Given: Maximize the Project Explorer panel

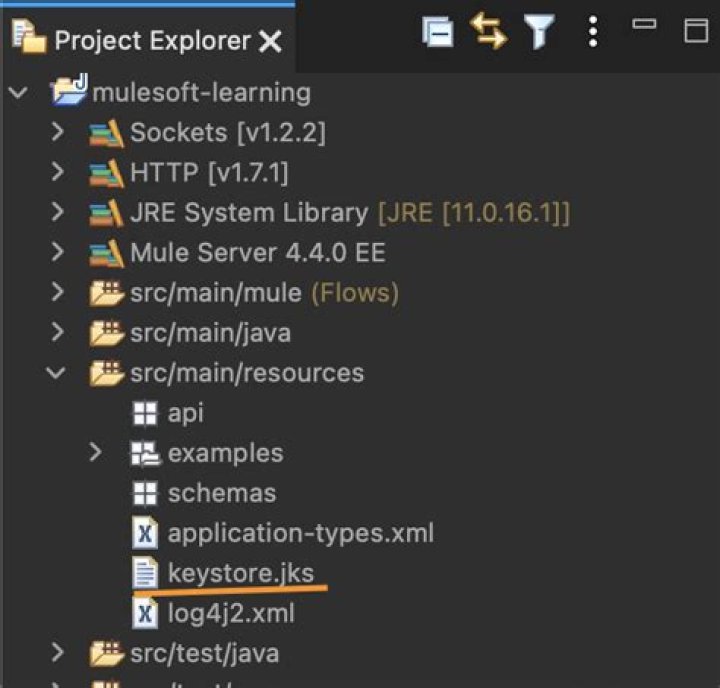Looking at the screenshot, I should pos(696,31).
